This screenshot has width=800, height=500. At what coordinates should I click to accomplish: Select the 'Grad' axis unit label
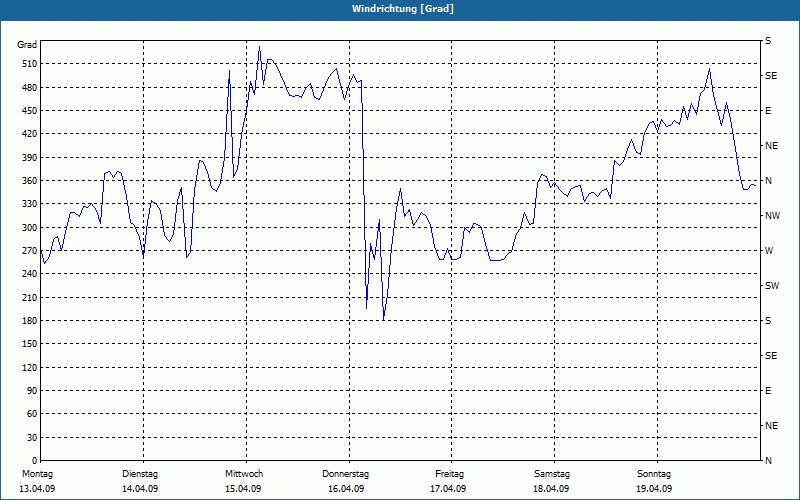tap(27, 45)
